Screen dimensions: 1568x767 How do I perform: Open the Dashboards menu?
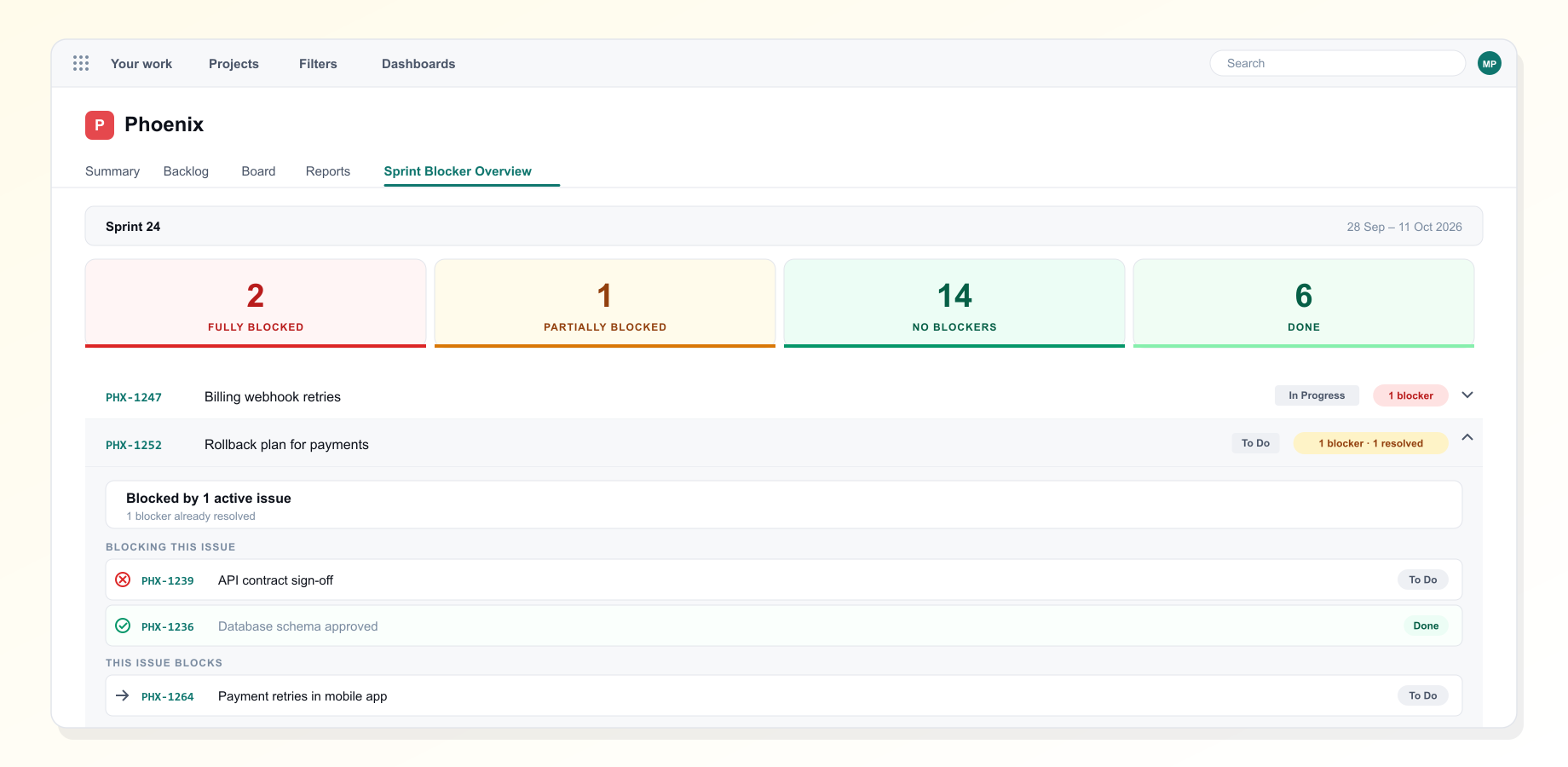(418, 64)
